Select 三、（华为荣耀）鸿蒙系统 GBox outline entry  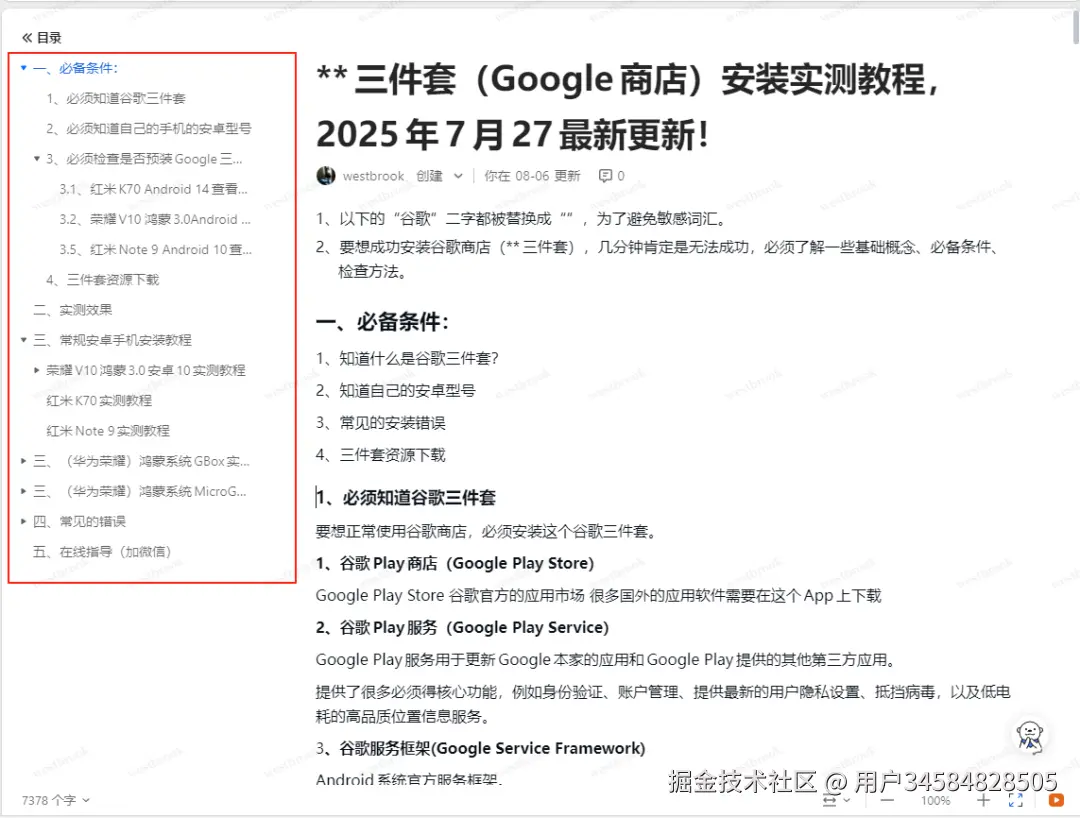pyautogui.click(x=141, y=461)
